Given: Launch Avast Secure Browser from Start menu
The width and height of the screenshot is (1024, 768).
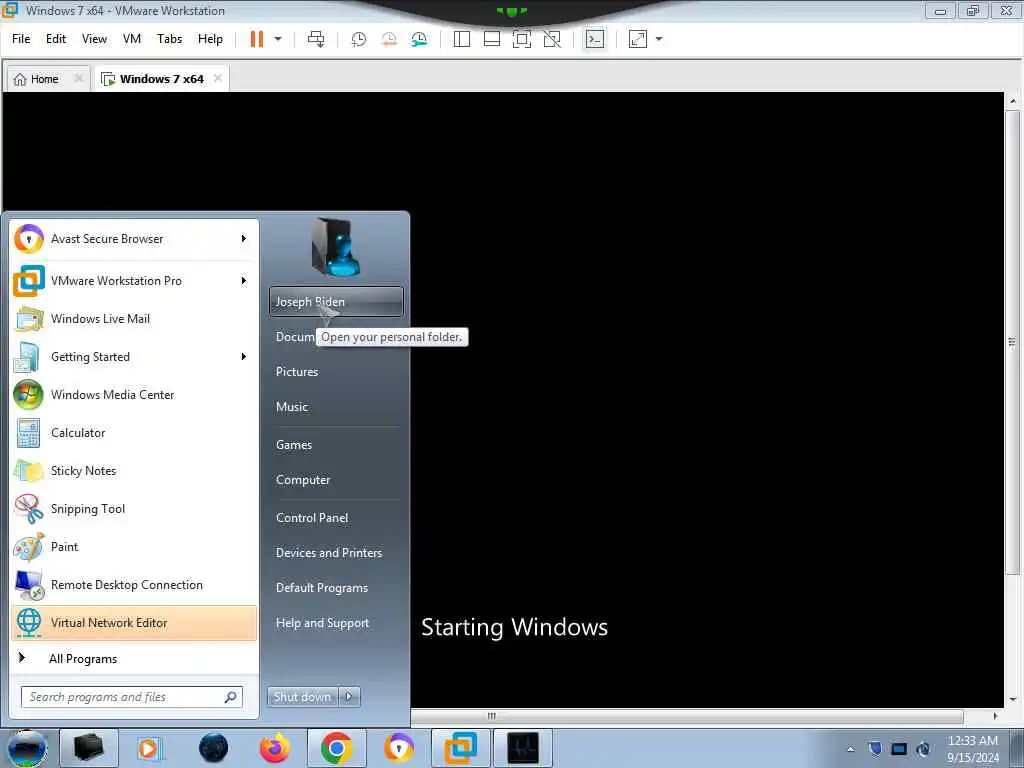Looking at the screenshot, I should [x=107, y=239].
